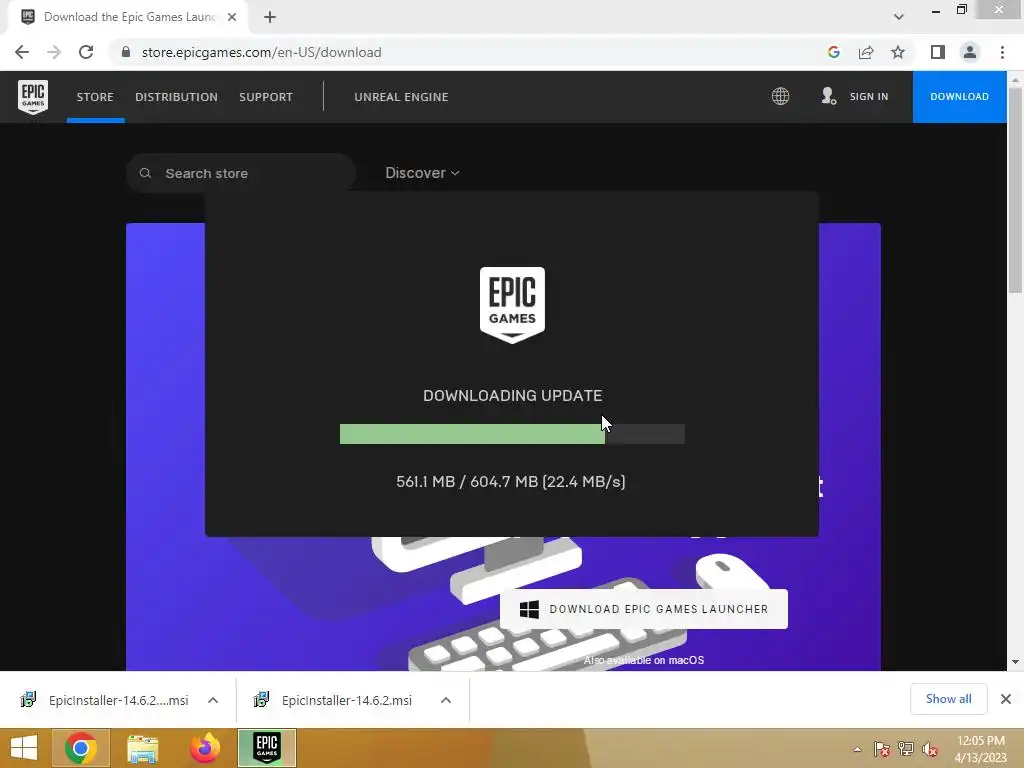This screenshot has height=768, width=1024.
Task: Open options chevron for EpicInstaller-14.6.2.msi
Action: click(446, 700)
